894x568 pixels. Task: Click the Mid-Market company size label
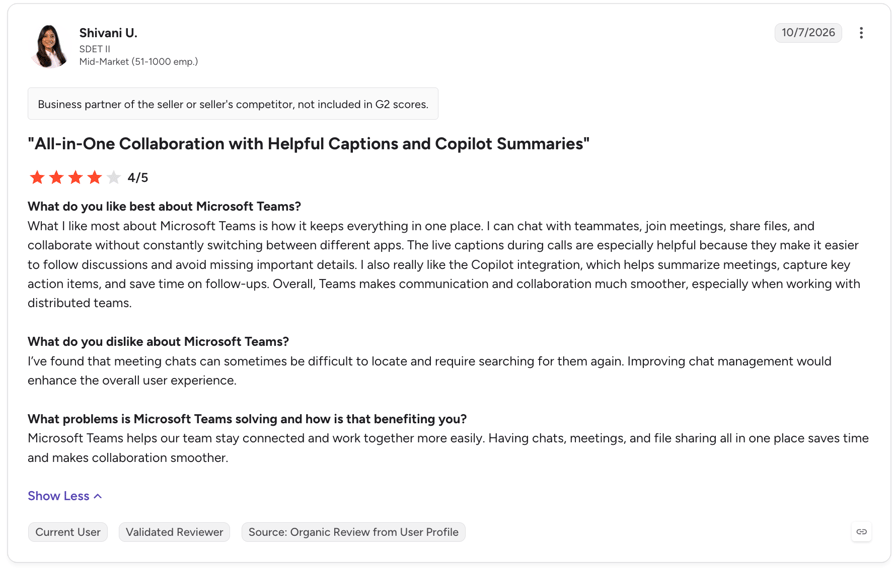tap(139, 62)
